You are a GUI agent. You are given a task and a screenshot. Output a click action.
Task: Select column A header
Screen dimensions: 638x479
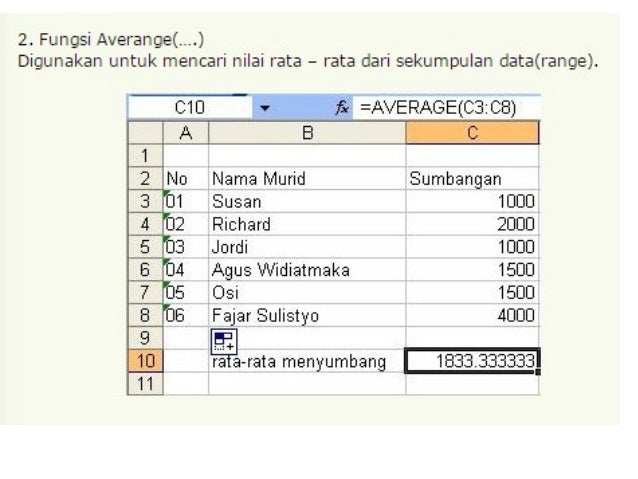pyautogui.click(x=186, y=133)
